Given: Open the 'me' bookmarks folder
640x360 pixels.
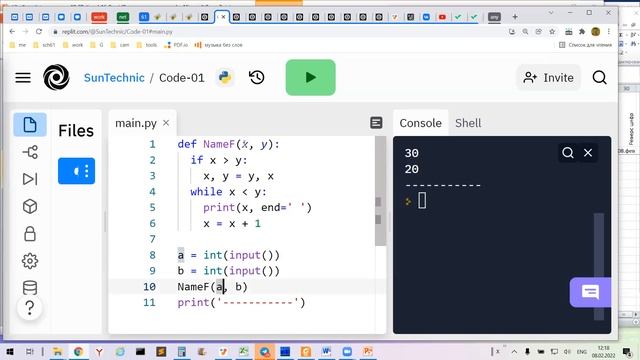Looking at the screenshot, I should (x=18, y=45).
